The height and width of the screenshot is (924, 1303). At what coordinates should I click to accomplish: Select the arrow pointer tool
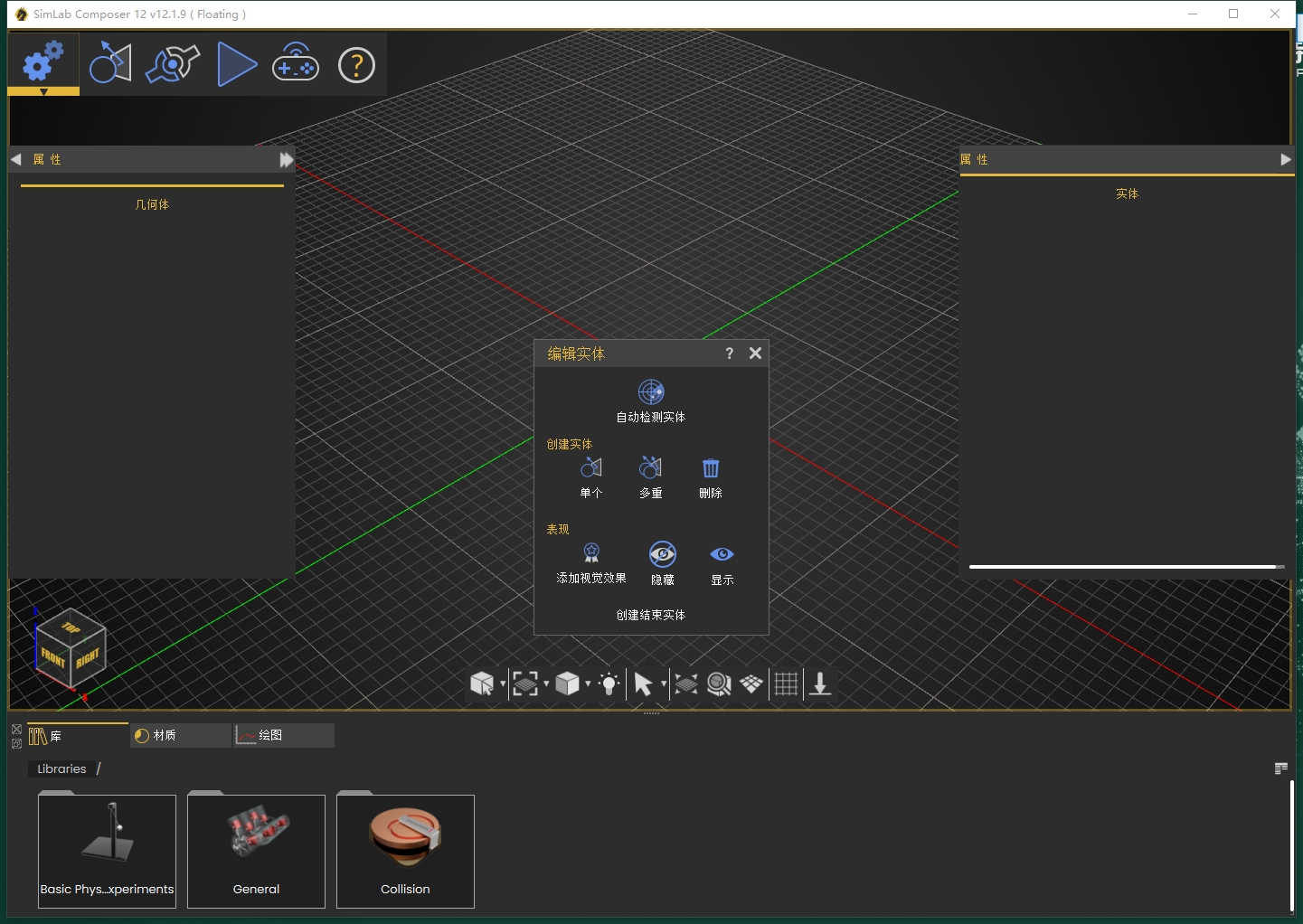[643, 684]
